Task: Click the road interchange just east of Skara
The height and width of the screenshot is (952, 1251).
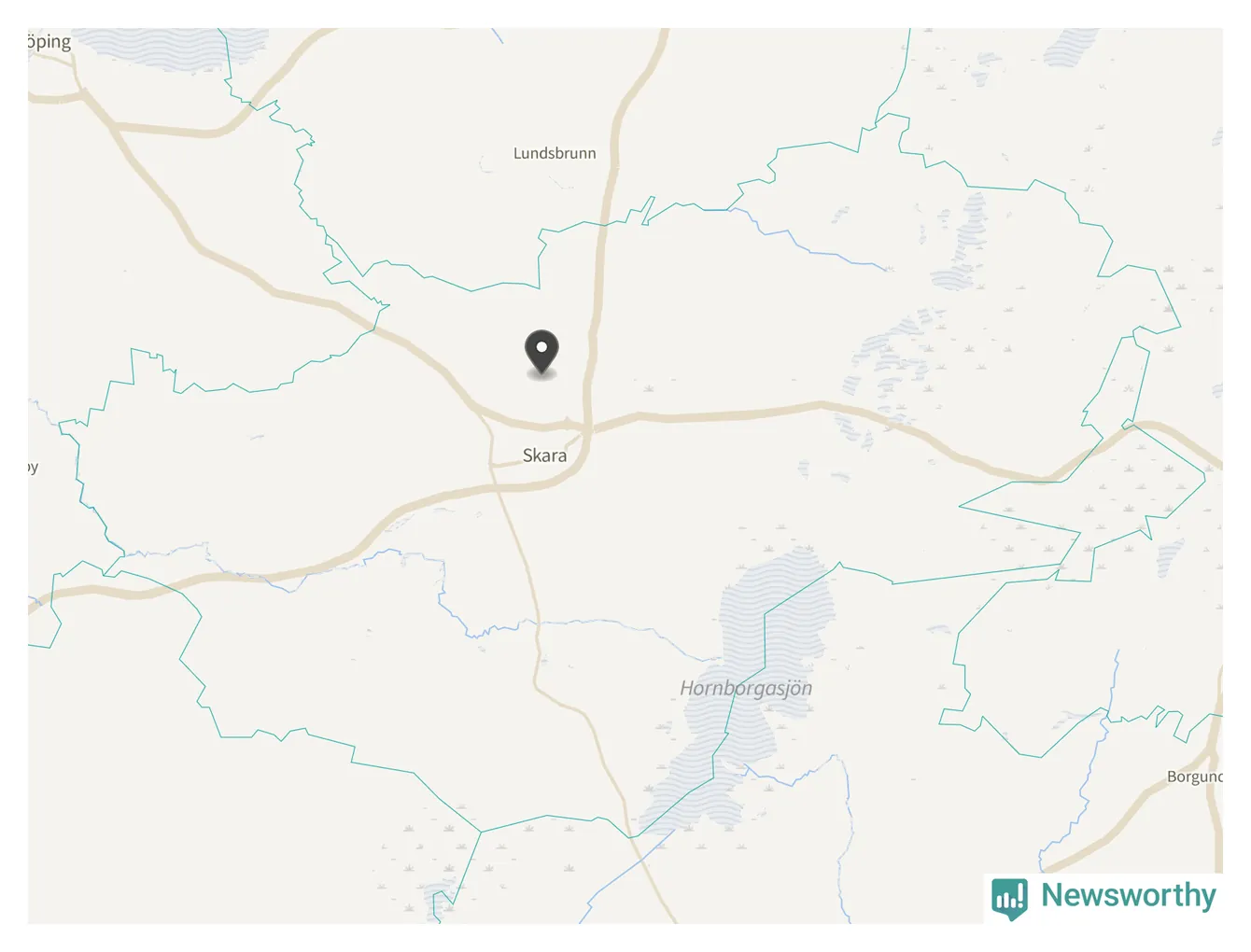Action: click(587, 428)
